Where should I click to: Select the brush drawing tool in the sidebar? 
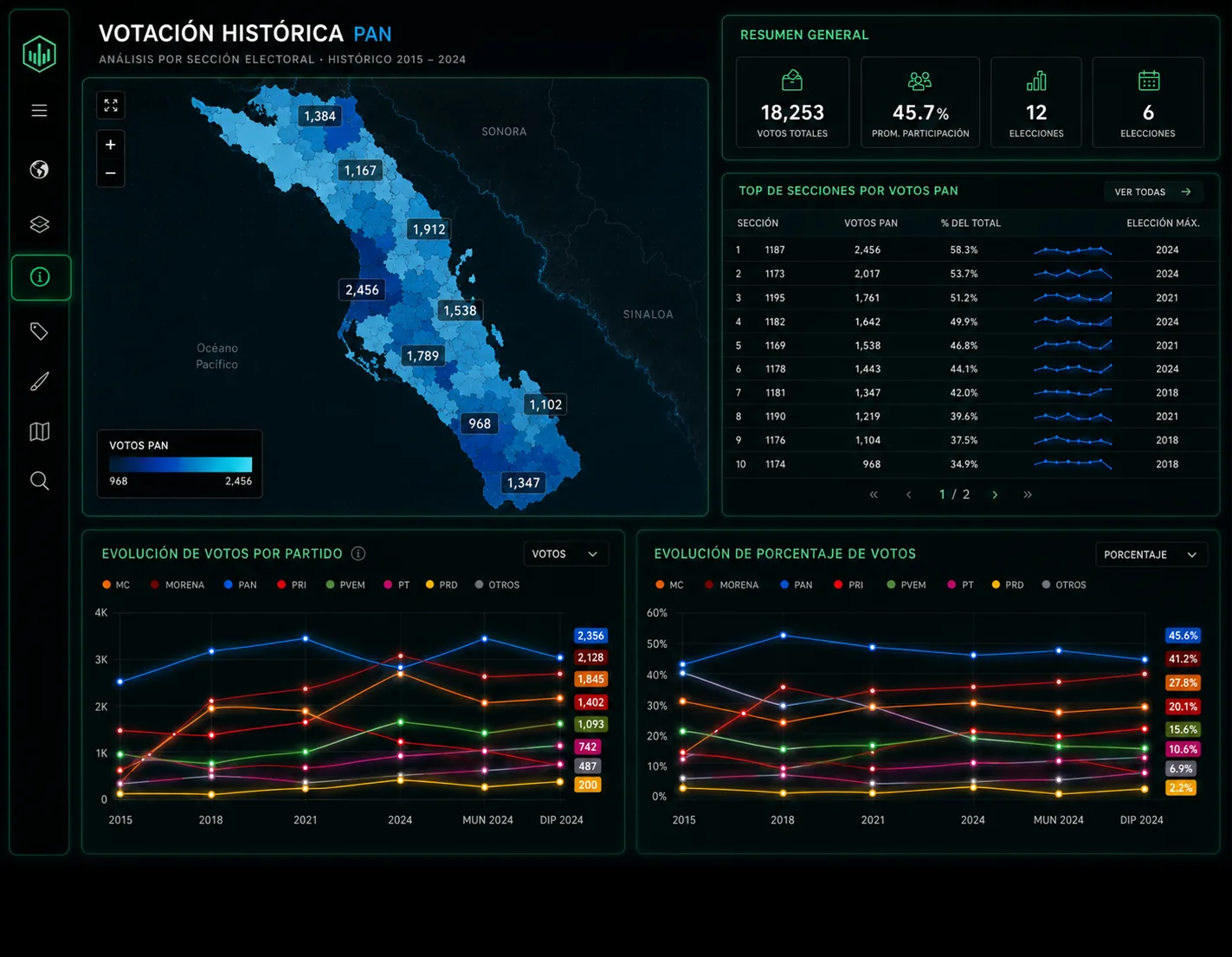point(39,381)
